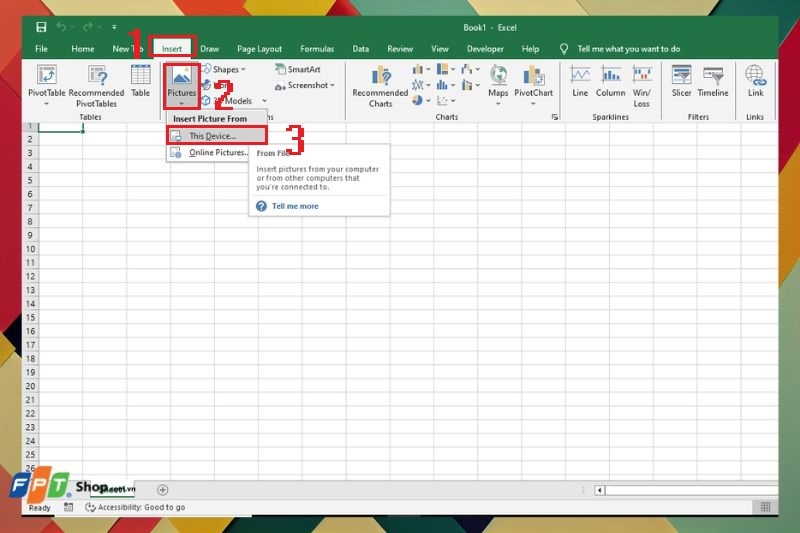Click the Redo arrow icon

tap(88, 27)
